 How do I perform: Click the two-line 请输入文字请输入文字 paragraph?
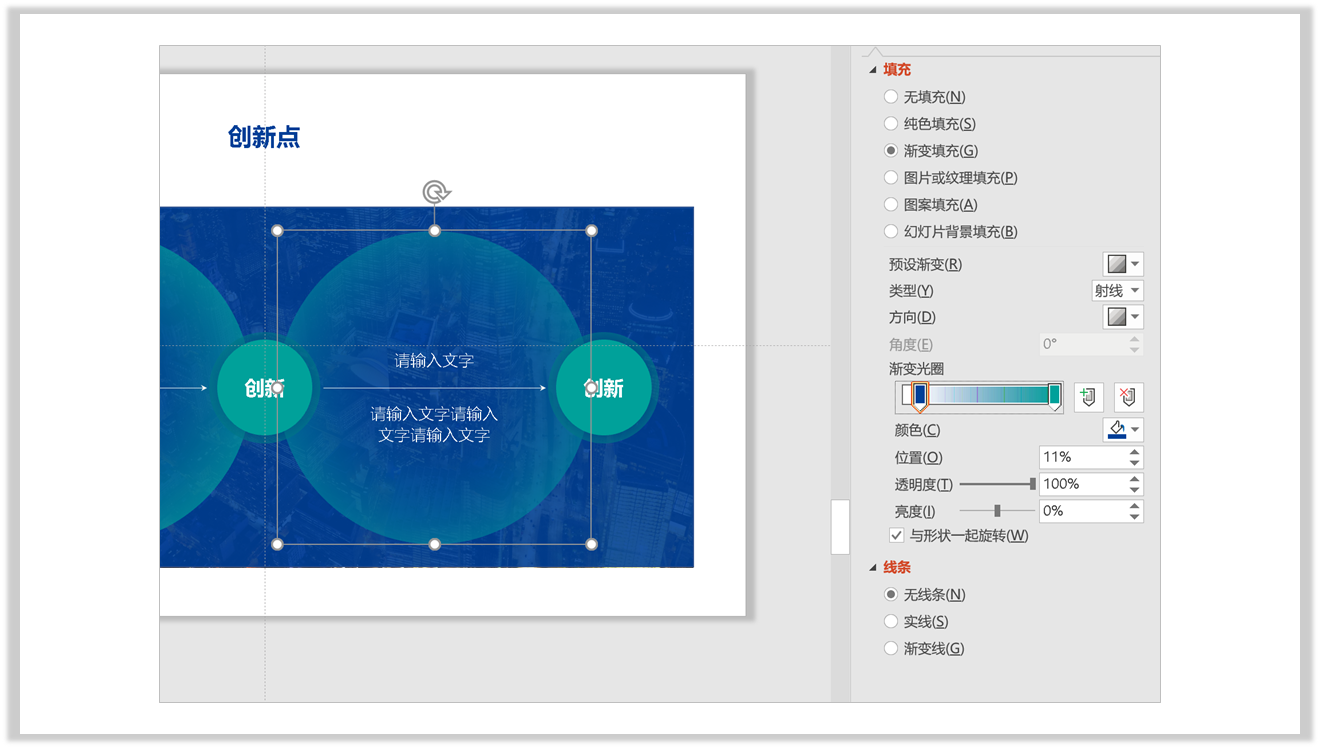[434, 425]
